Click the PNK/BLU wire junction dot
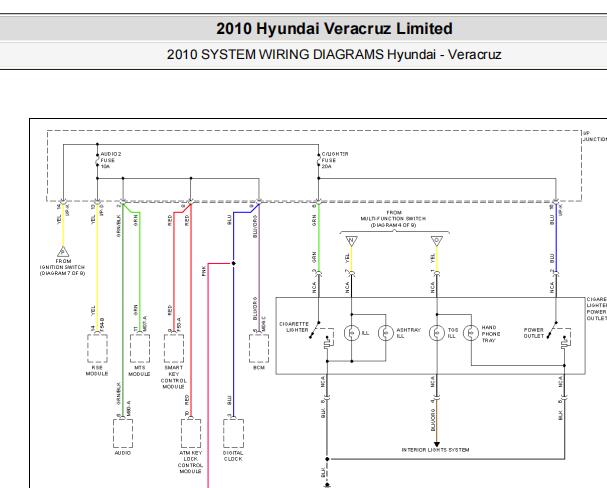The width and height of the screenshot is (607, 488). [233, 264]
